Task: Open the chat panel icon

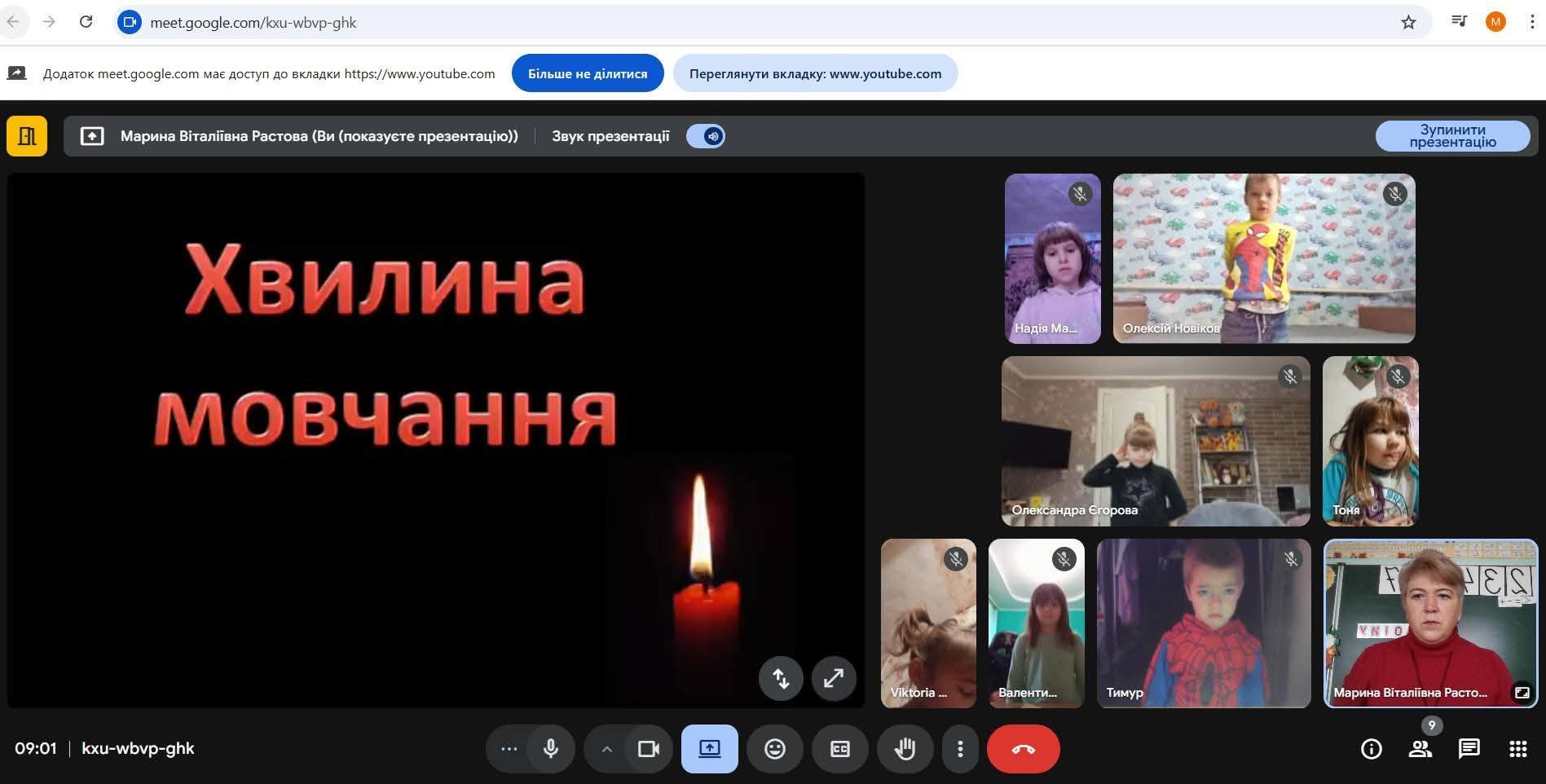Action: point(1469,749)
